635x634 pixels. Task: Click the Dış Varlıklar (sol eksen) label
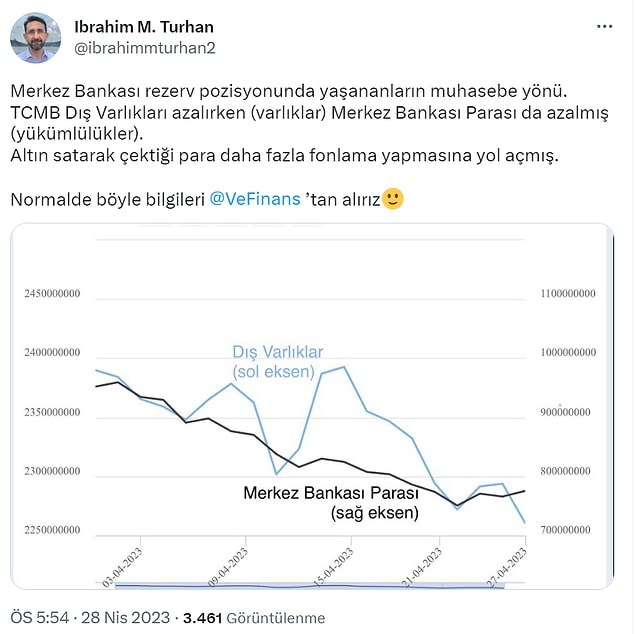[277, 362]
